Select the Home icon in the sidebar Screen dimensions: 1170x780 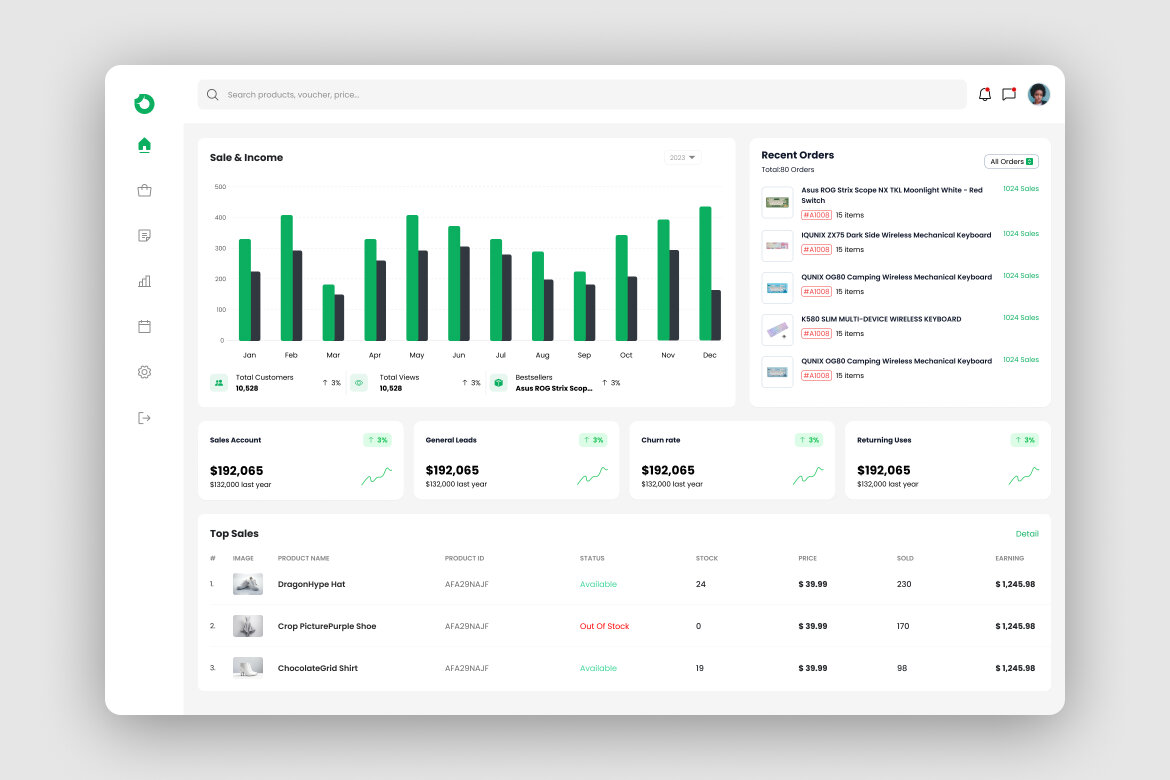(144, 143)
